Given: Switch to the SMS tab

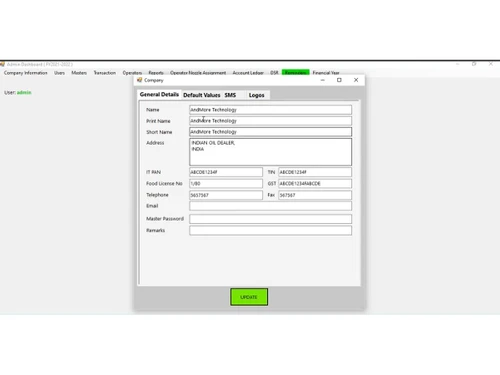Looking at the screenshot, I should [230, 95].
